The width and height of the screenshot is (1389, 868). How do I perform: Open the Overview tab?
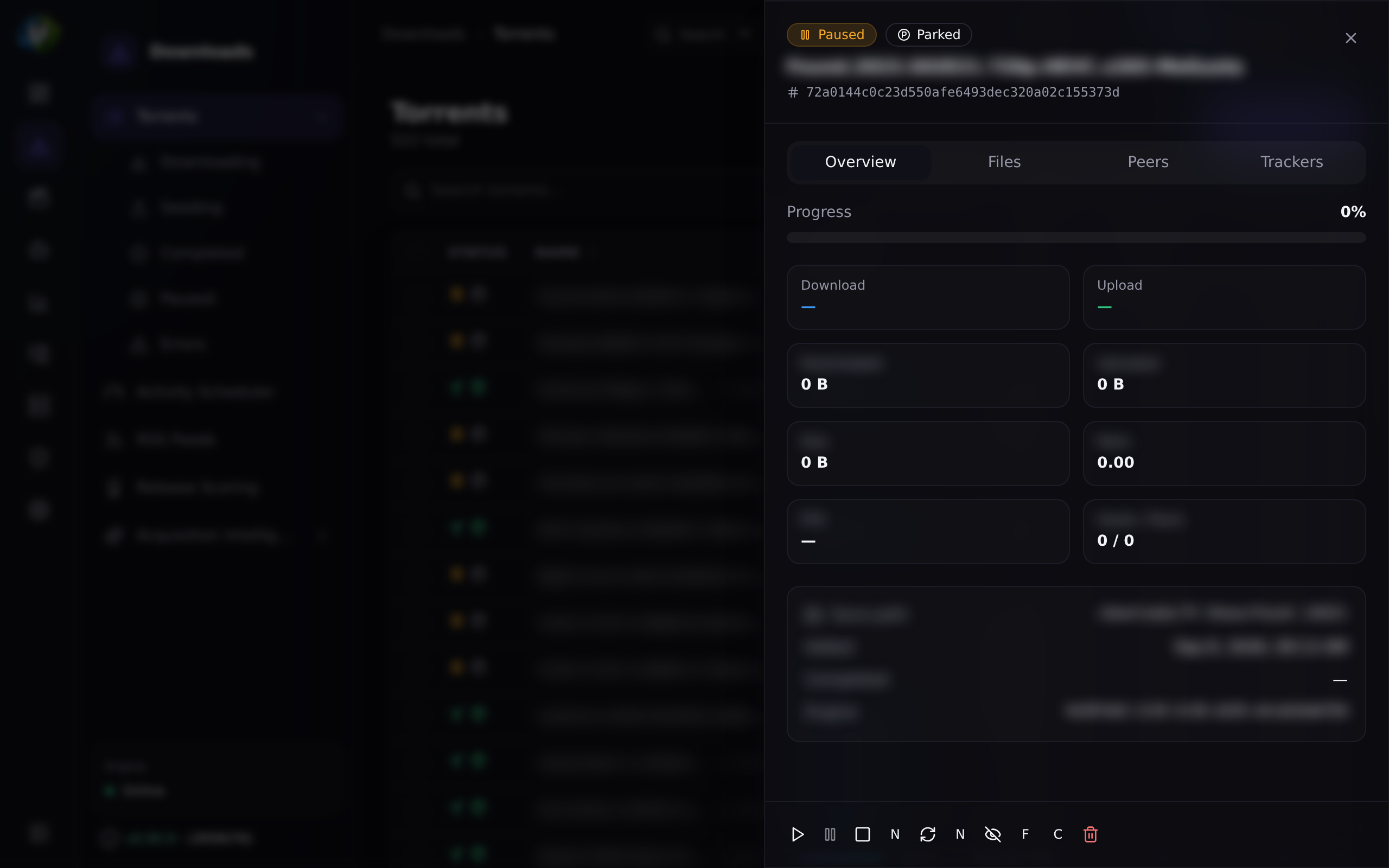[861, 162]
